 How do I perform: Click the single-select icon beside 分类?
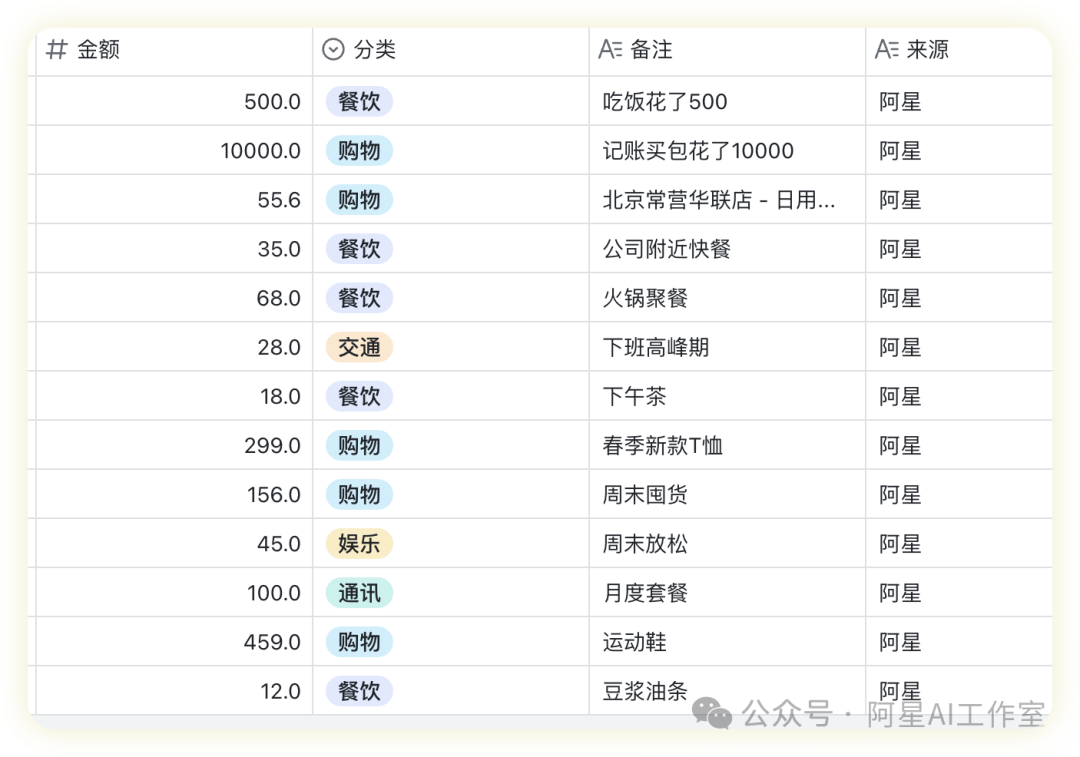333,50
